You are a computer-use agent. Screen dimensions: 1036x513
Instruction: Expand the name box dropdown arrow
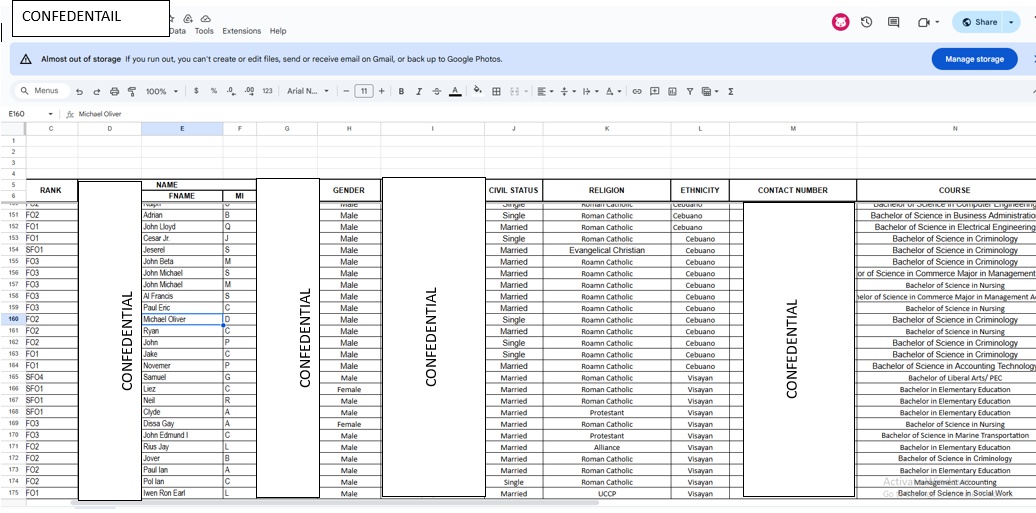point(50,114)
